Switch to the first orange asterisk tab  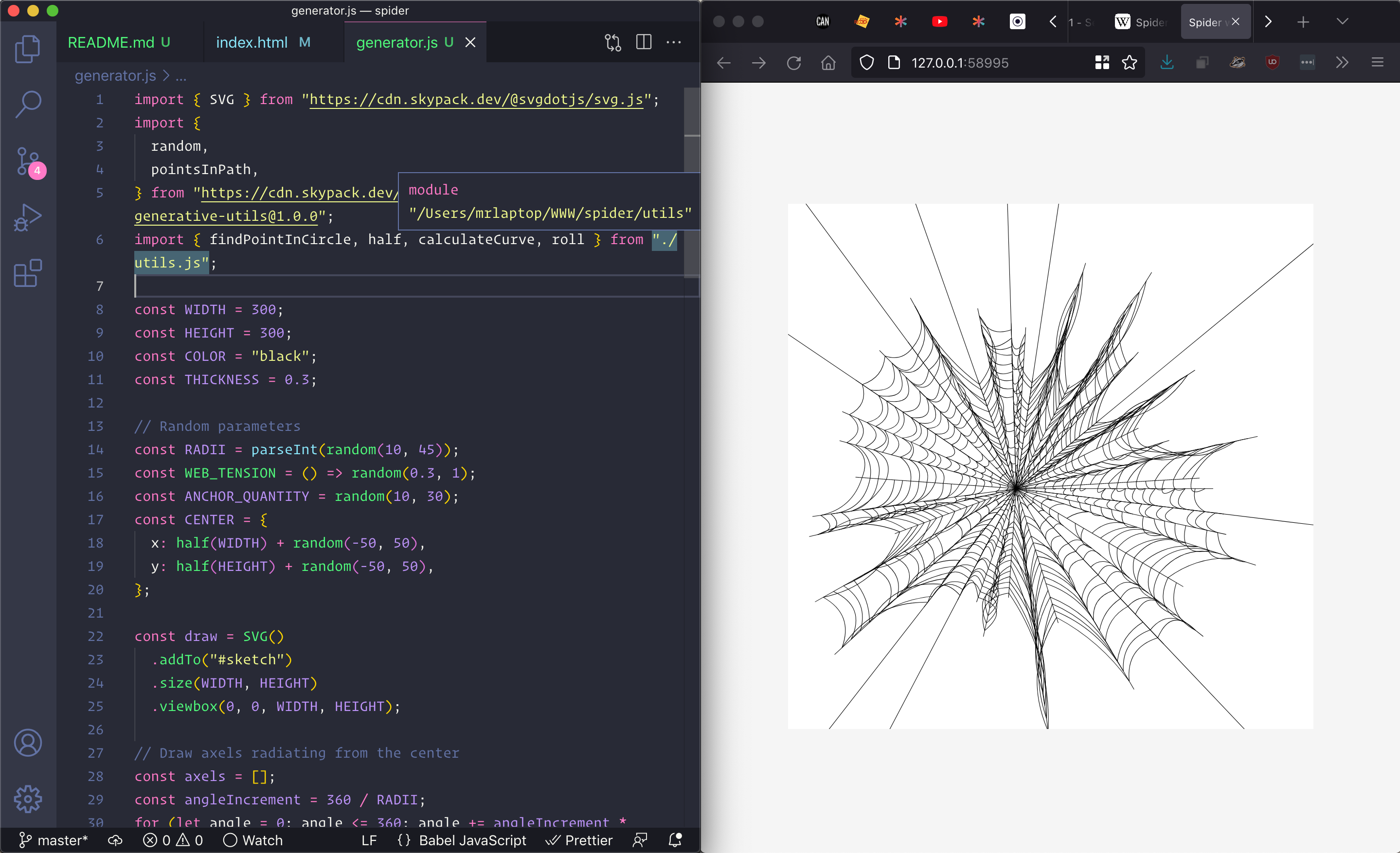click(x=900, y=21)
